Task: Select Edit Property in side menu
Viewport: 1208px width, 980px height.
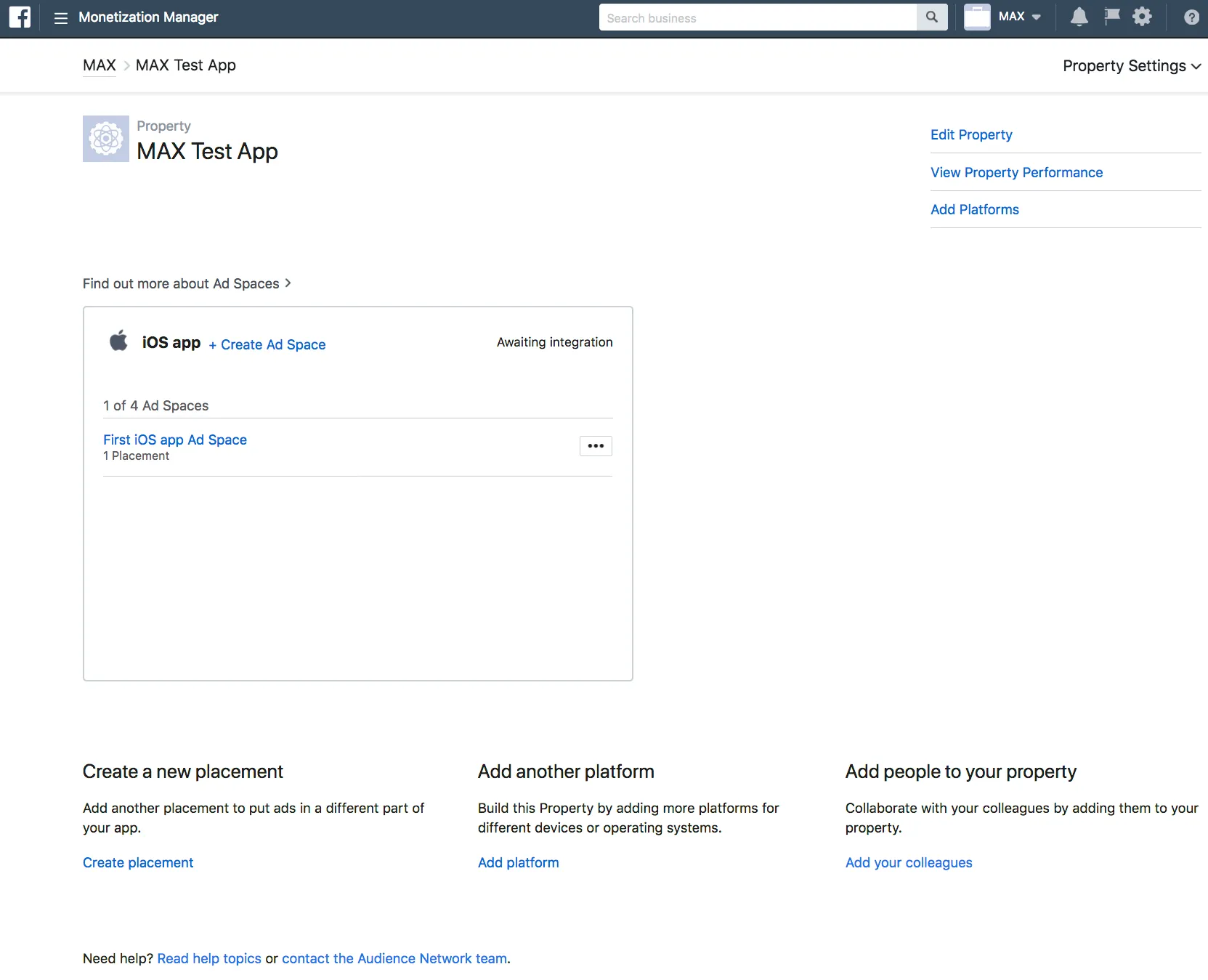Action: coord(971,135)
